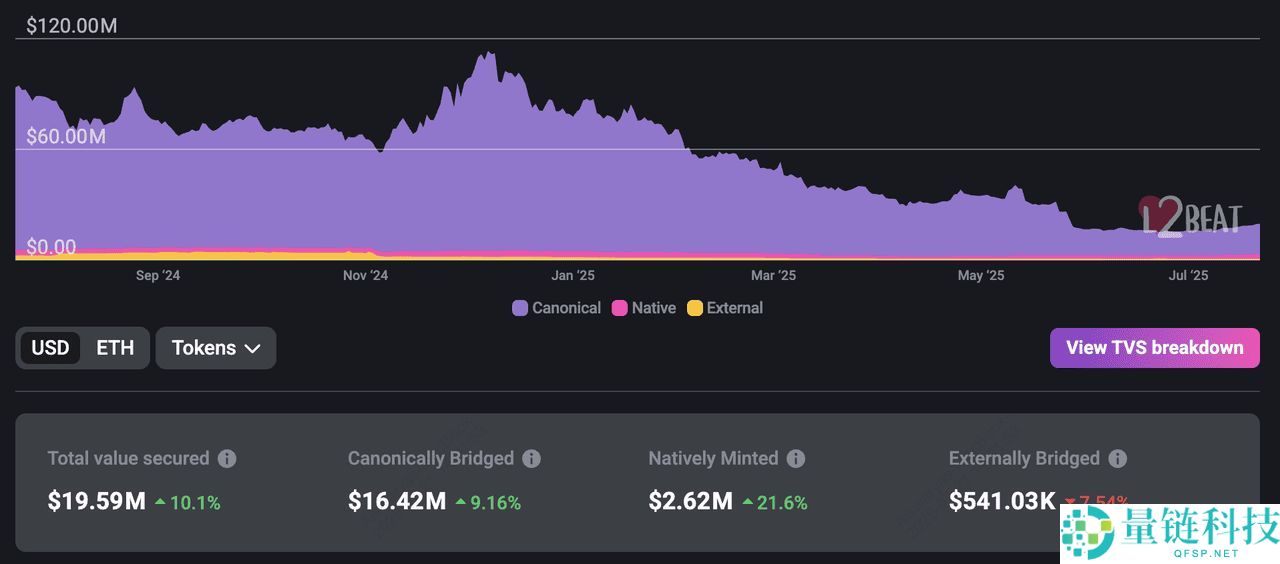Click info icon beside Total value secured
Image resolution: width=1280 pixels, height=564 pixels.
pyautogui.click(x=227, y=459)
